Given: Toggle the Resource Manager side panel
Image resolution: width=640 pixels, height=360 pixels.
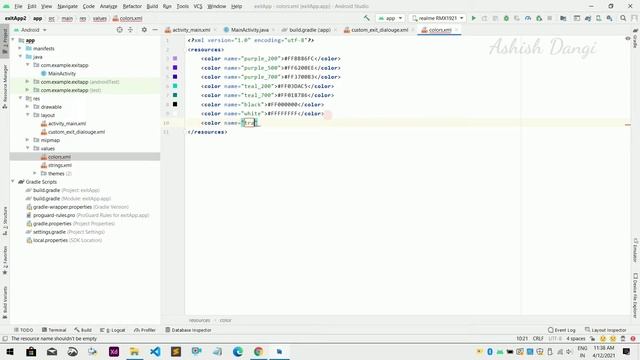Looking at the screenshot, I should pyautogui.click(x=5, y=86).
